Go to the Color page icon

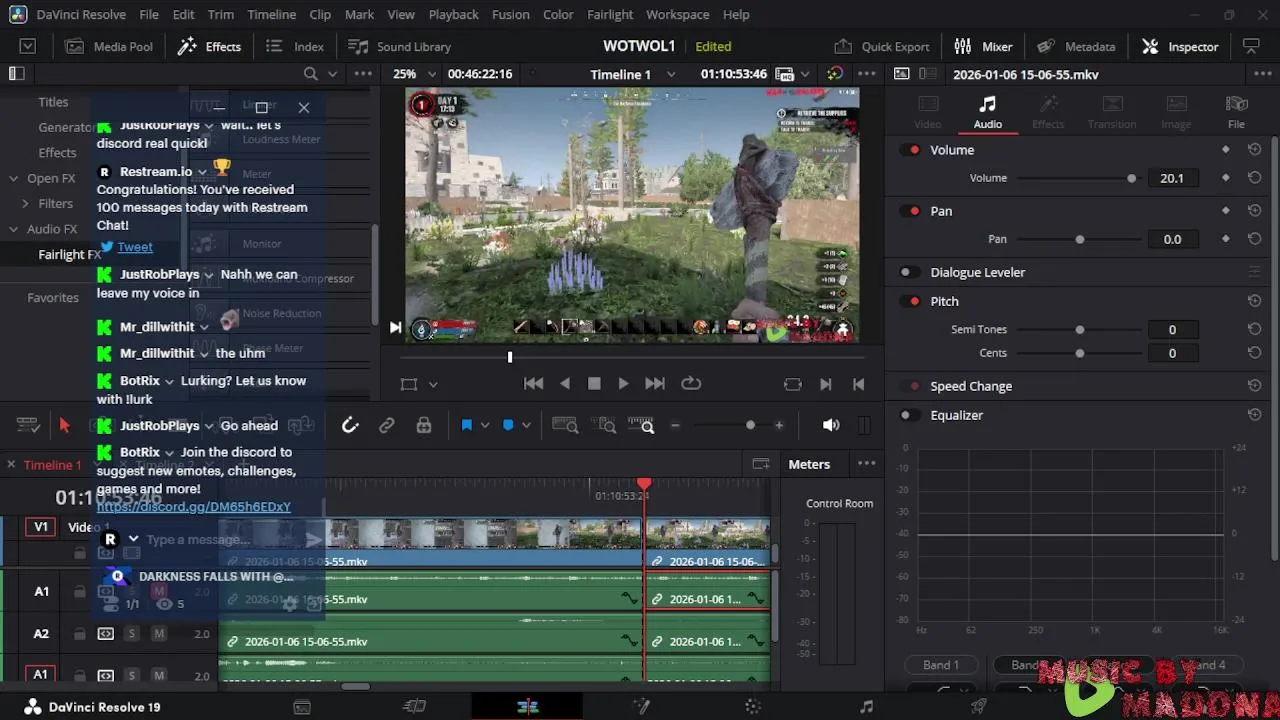753,707
